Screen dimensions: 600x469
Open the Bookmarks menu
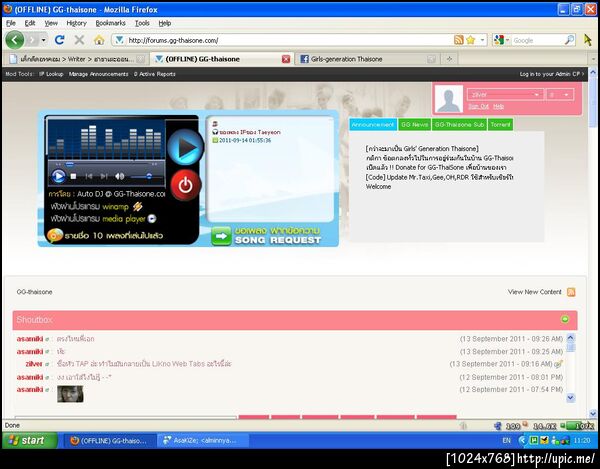[110, 23]
